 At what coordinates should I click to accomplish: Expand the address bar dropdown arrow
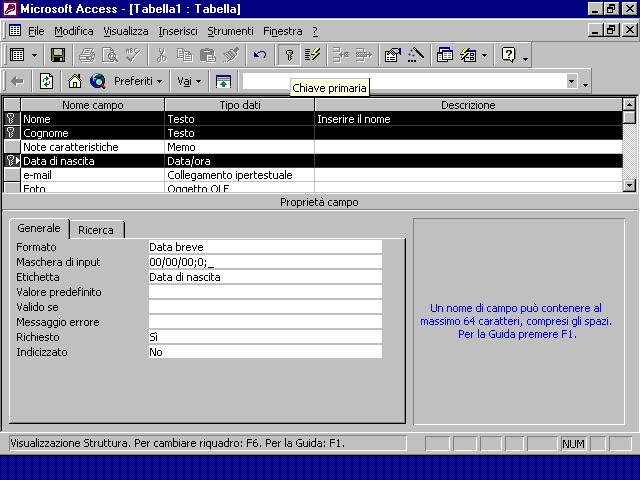click(571, 81)
